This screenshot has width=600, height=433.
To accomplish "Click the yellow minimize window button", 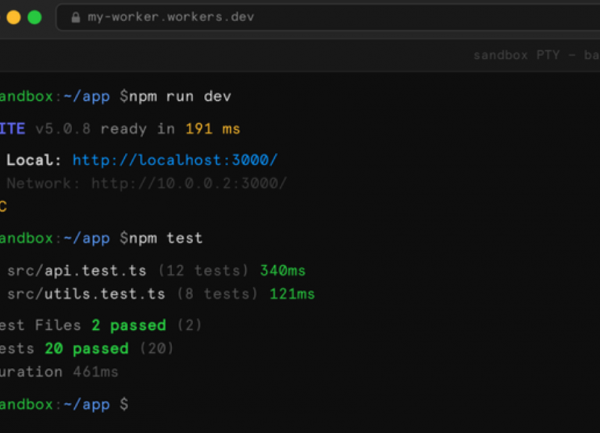I will coord(12,17).
